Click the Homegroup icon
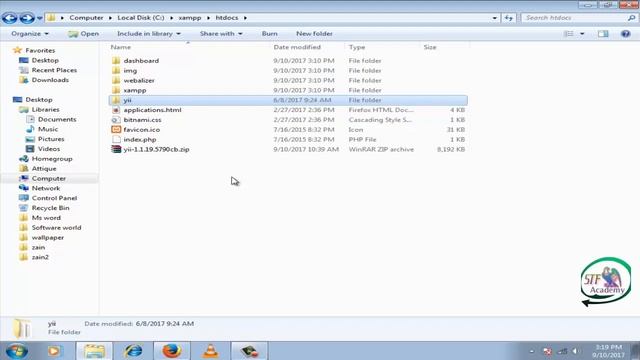Screen dimensions: 640x360 click(x=24, y=159)
